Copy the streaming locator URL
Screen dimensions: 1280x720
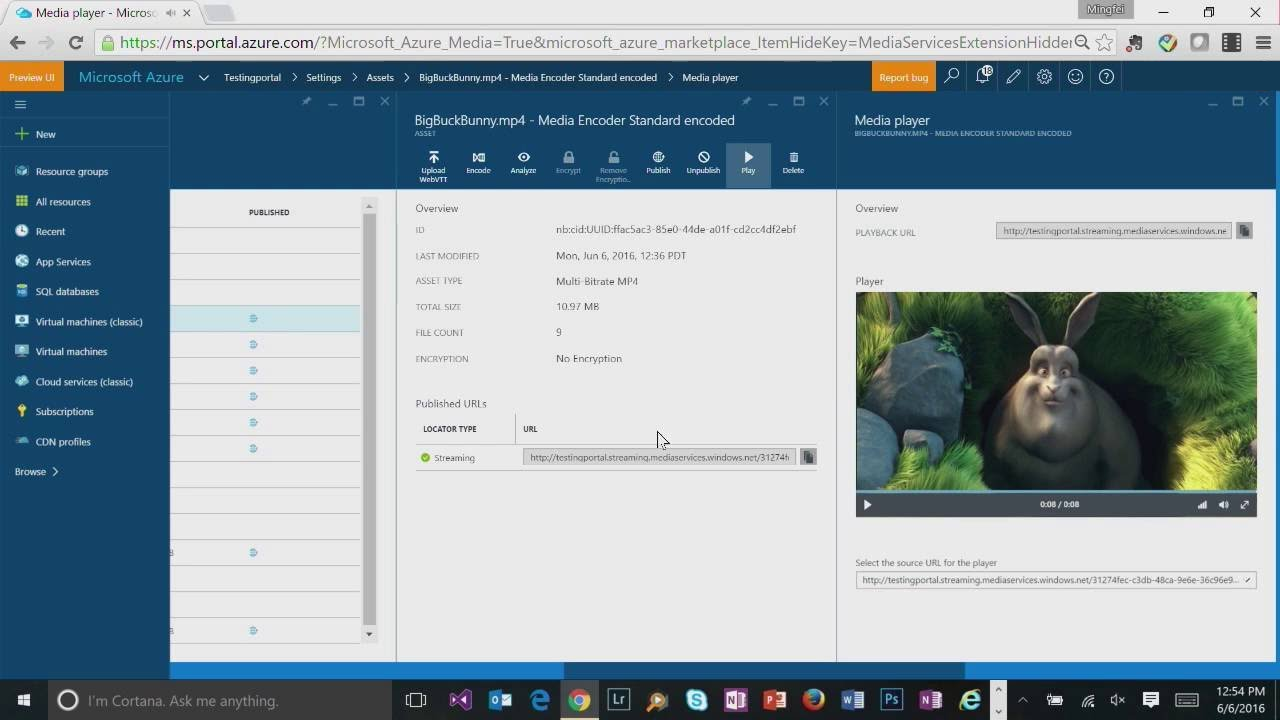[x=808, y=457]
